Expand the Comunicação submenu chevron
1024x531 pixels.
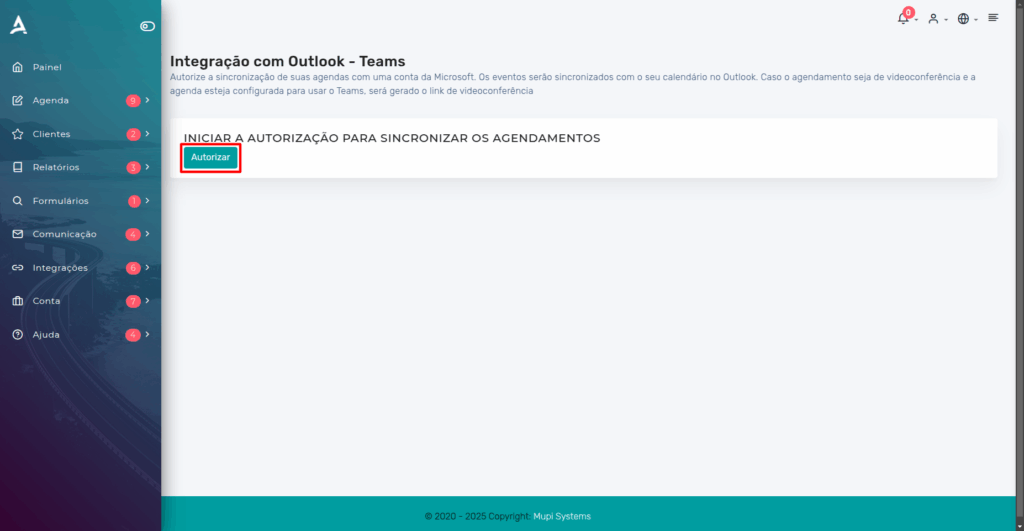(148, 234)
